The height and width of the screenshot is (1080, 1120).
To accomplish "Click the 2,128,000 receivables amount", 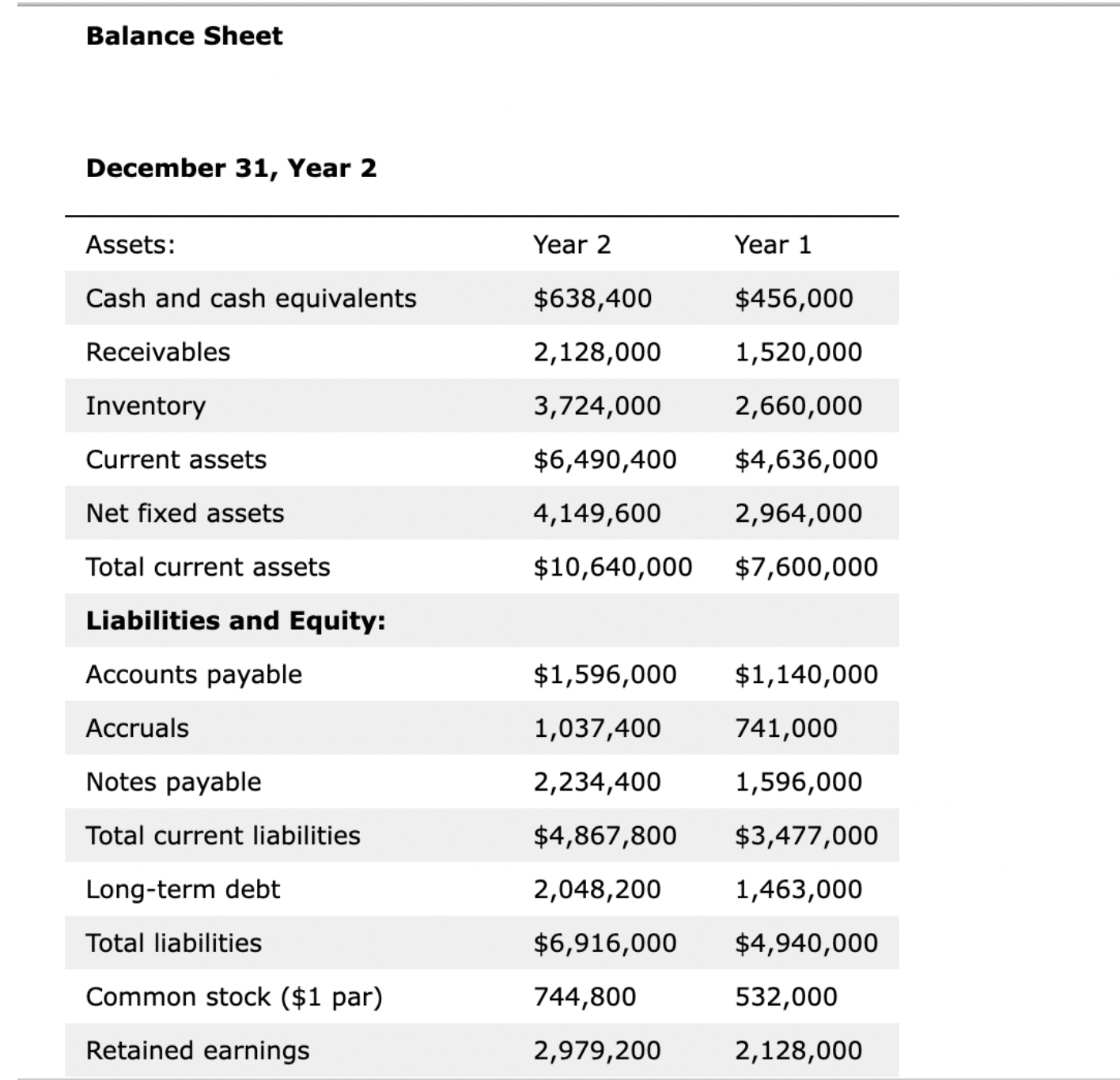I will tap(597, 352).
